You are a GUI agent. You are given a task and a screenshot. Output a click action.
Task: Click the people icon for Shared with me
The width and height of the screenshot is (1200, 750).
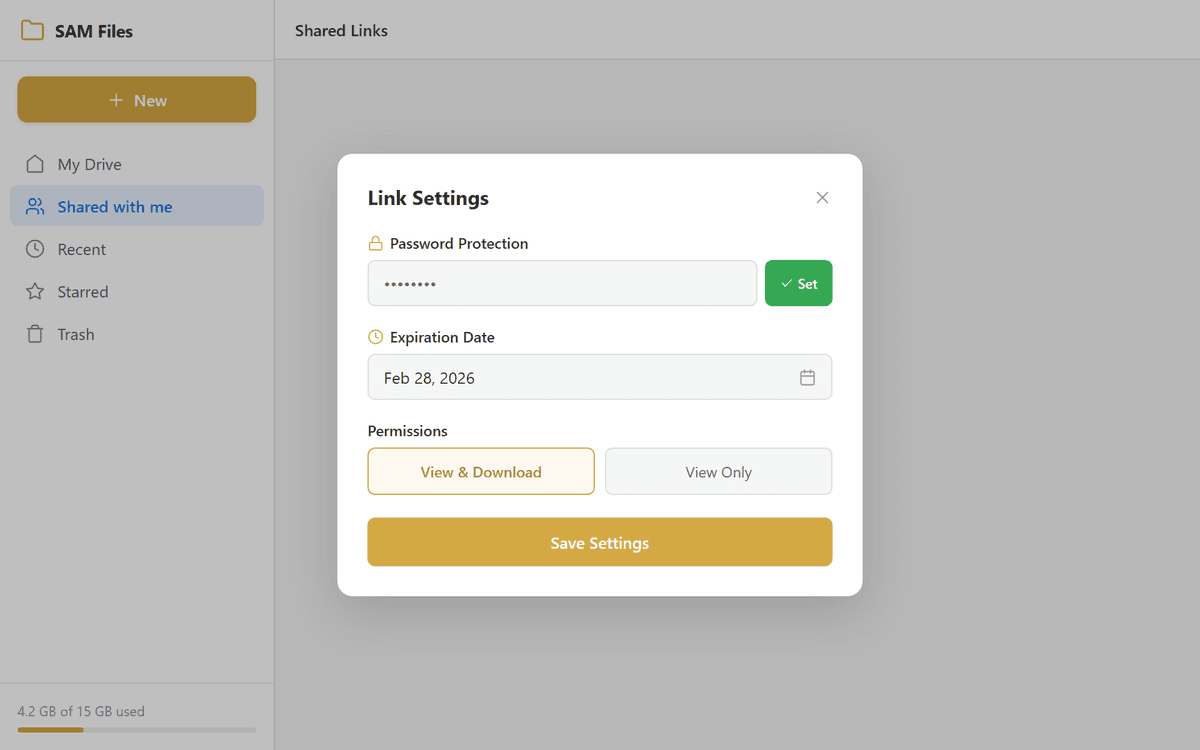click(x=35, y=207)
